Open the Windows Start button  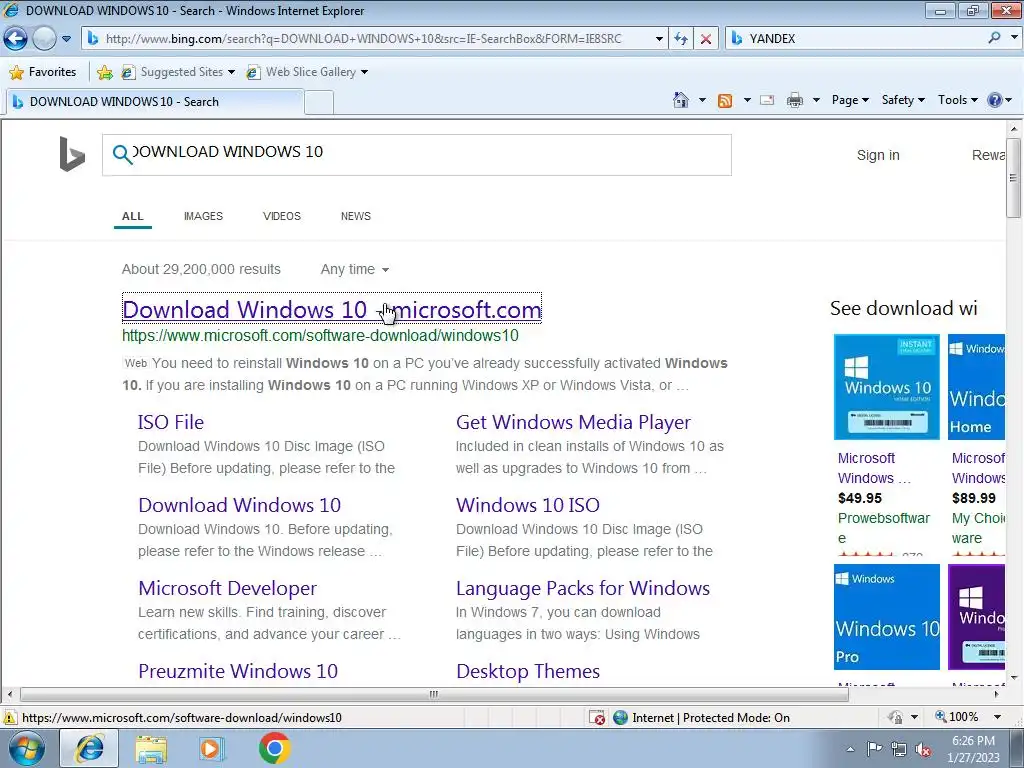click(x=27, y=748)
